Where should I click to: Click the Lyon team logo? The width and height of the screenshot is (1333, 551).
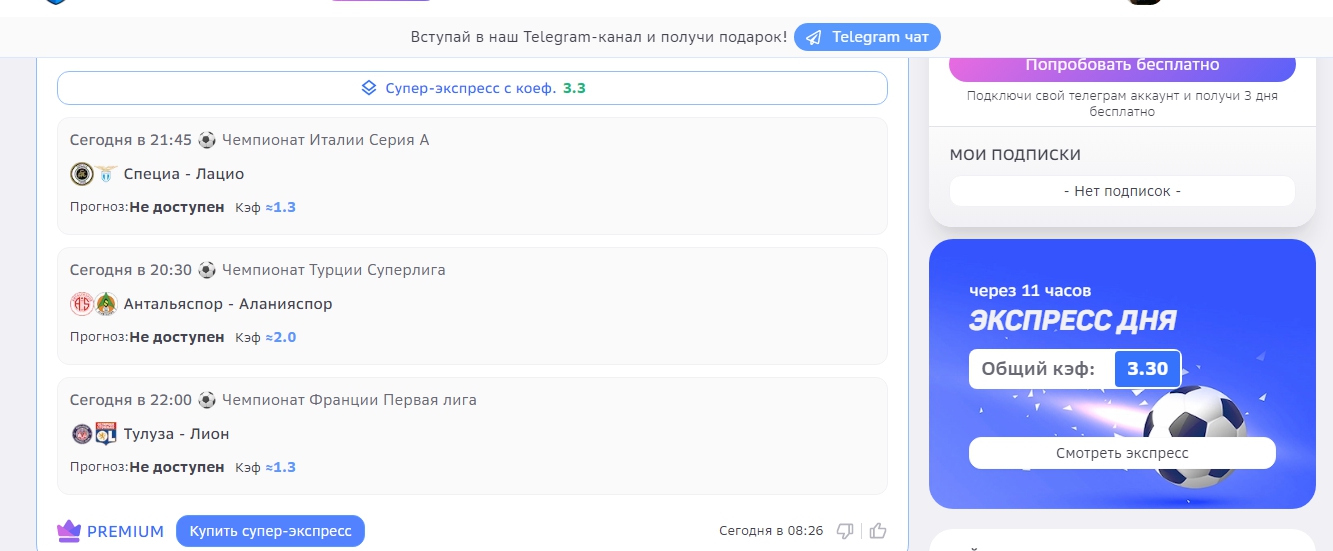(x=106, y=434)
